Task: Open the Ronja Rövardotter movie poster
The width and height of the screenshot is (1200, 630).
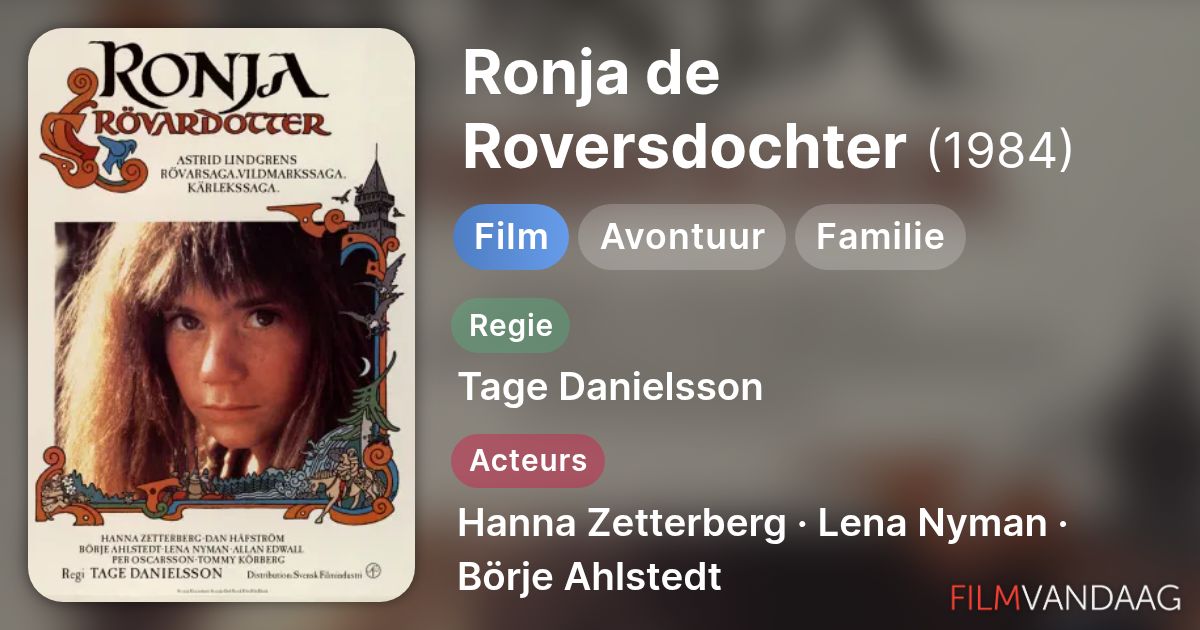Action: (221, 314)
